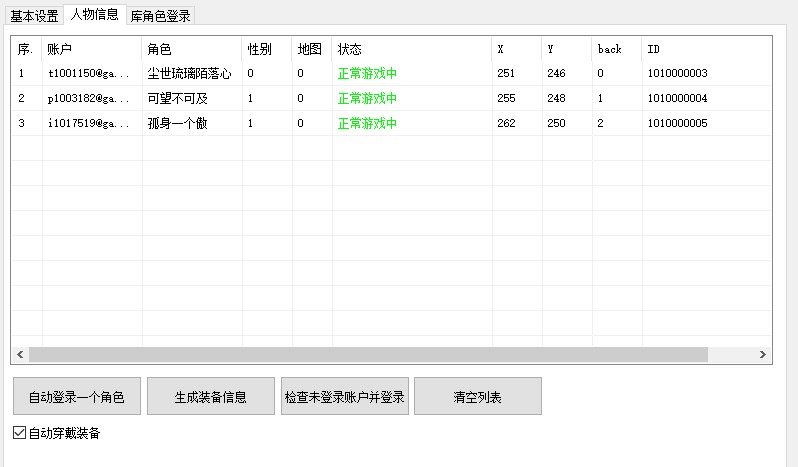Sort by the 序. column header
The image size is (798, 467).
[x=27, y=49]
